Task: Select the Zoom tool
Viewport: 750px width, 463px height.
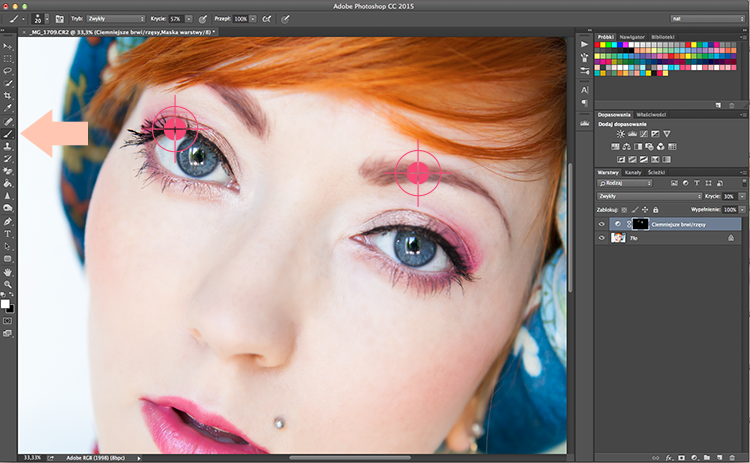Action: tap(8, 284)
